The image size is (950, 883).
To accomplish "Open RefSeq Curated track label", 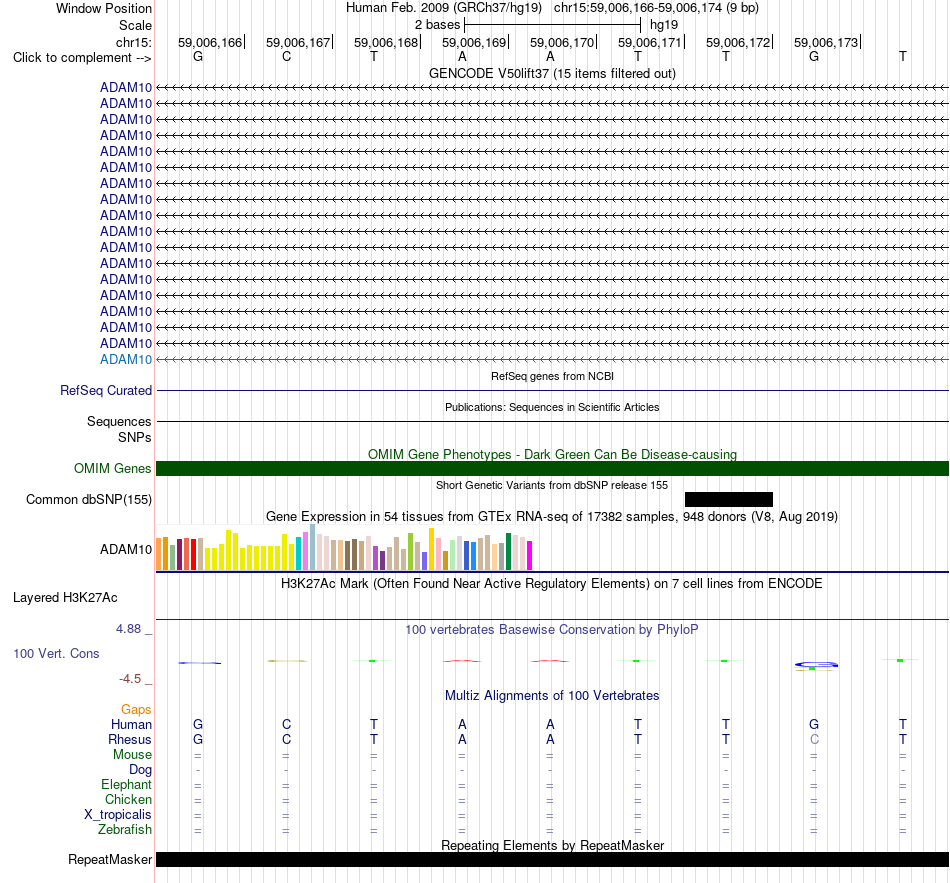I will click(x=106, y=390).
